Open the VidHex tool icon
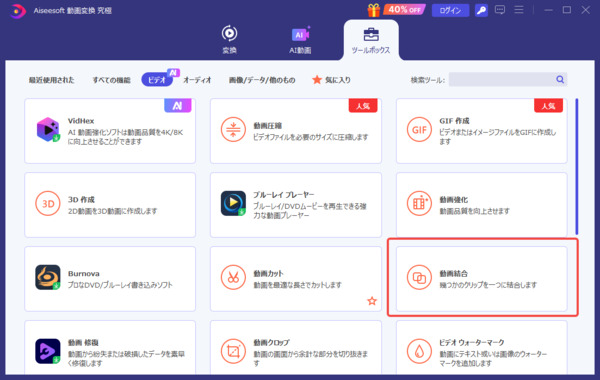 click(48, 129)
